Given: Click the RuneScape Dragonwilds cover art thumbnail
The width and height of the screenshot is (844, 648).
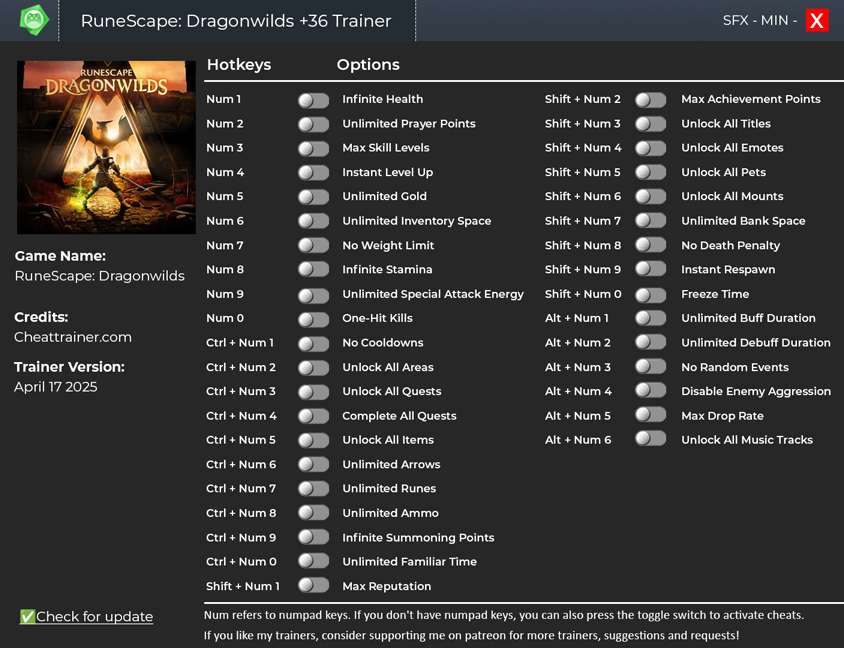Looking at the screenshot, I should pyautogui.click(x=107, y=147).
